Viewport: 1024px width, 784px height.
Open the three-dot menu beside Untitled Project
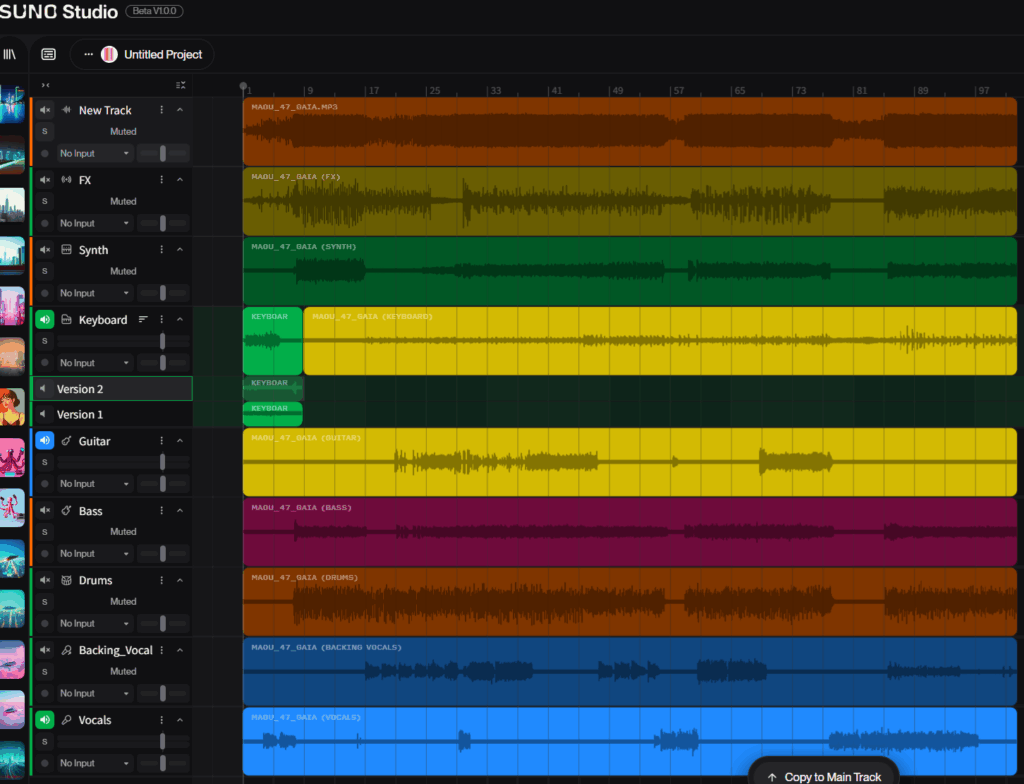pos(88,54)
